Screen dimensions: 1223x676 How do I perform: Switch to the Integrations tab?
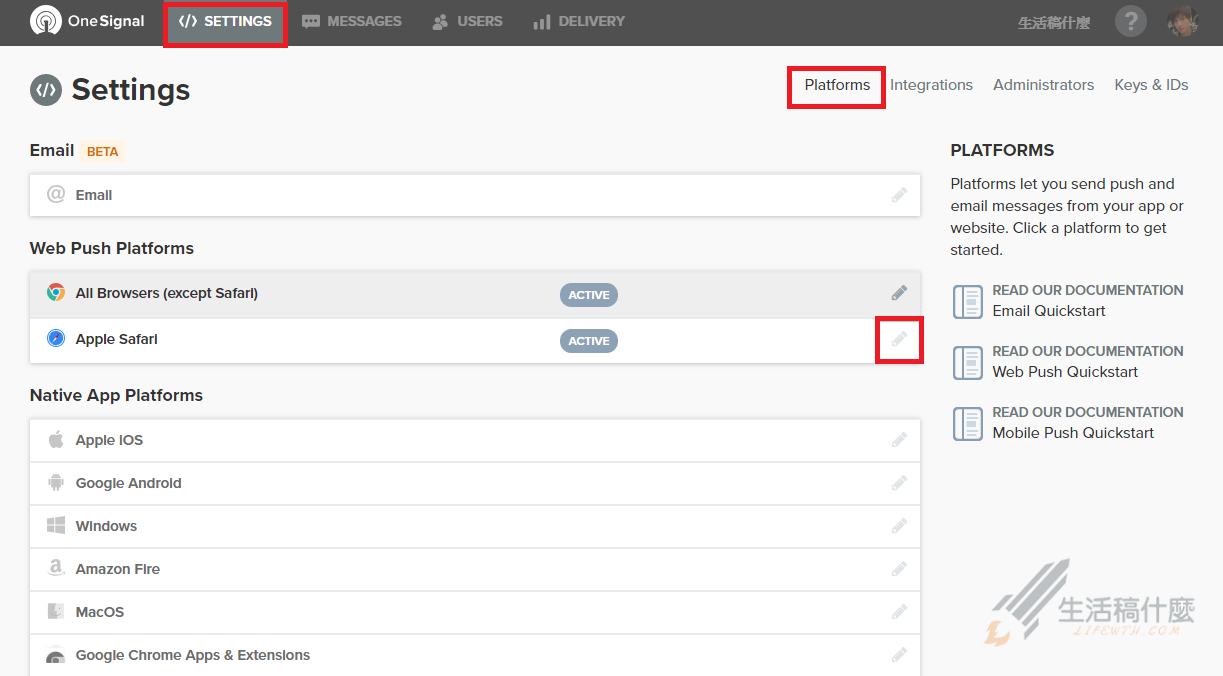pos(931,85)
